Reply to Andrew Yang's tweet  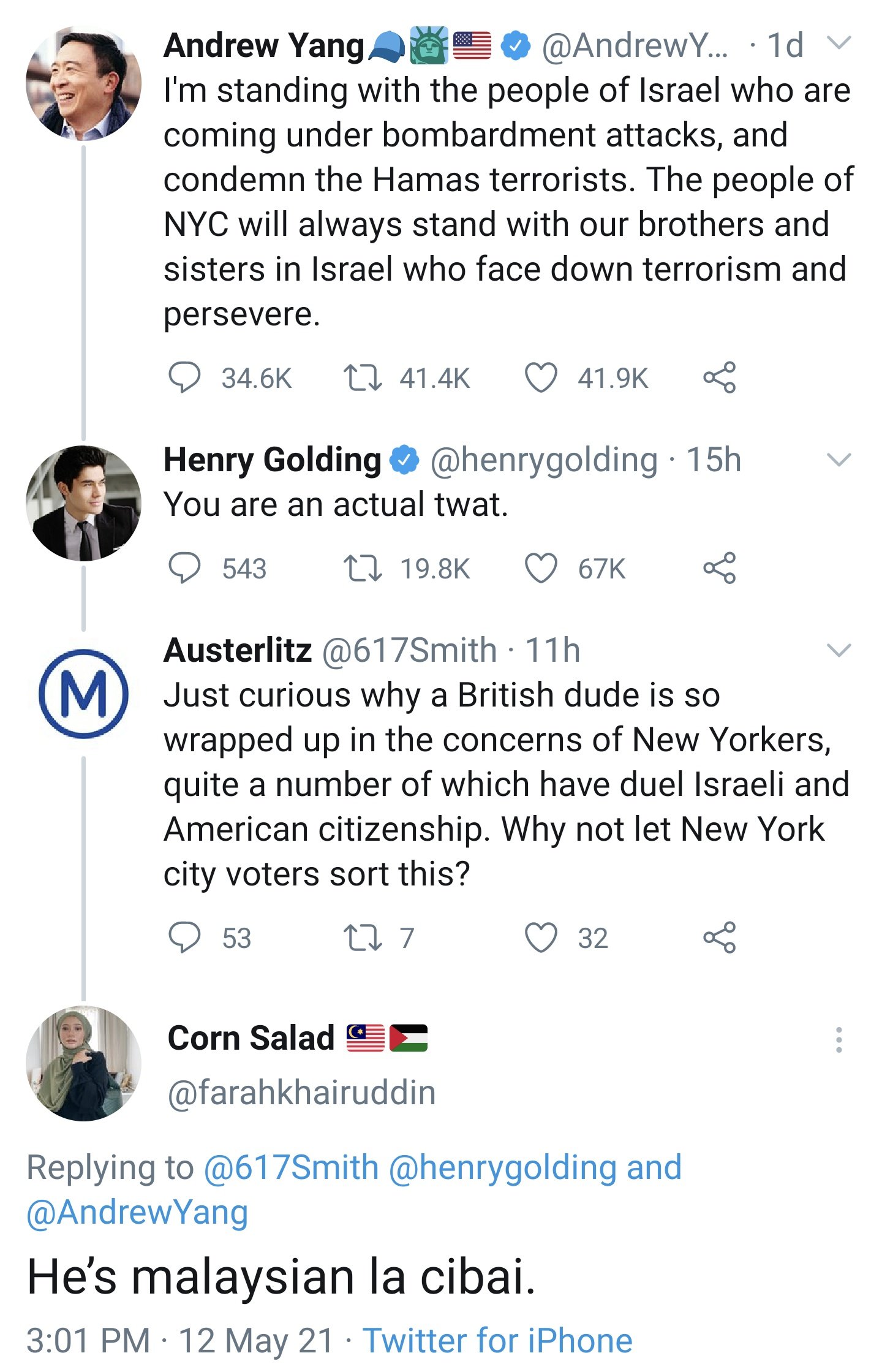[184, 377]
